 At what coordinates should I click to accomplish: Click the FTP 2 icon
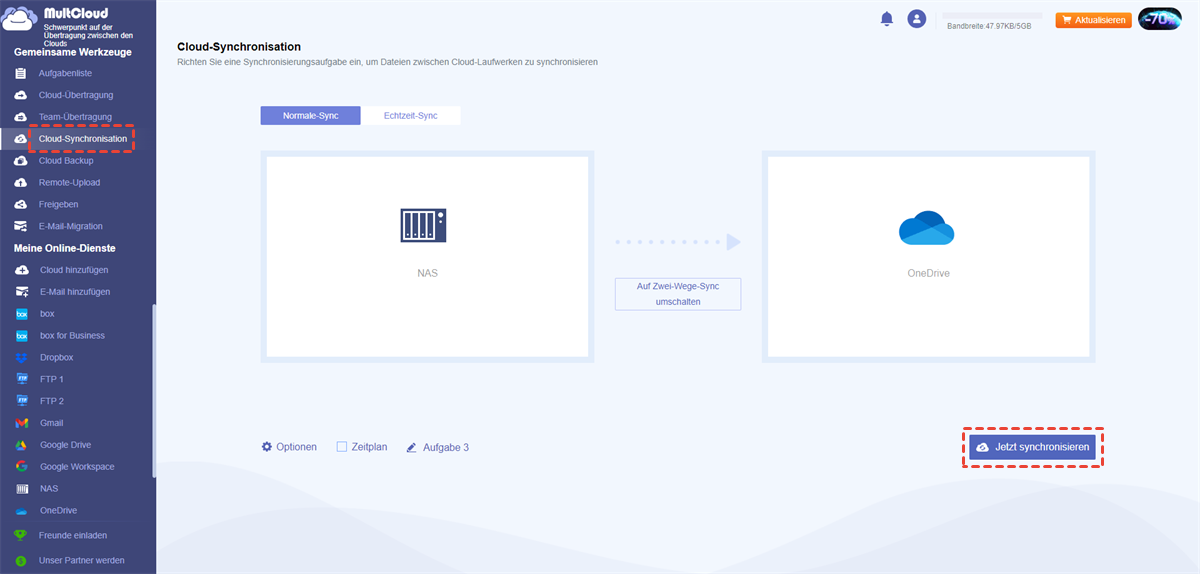(x=21, y=401)
